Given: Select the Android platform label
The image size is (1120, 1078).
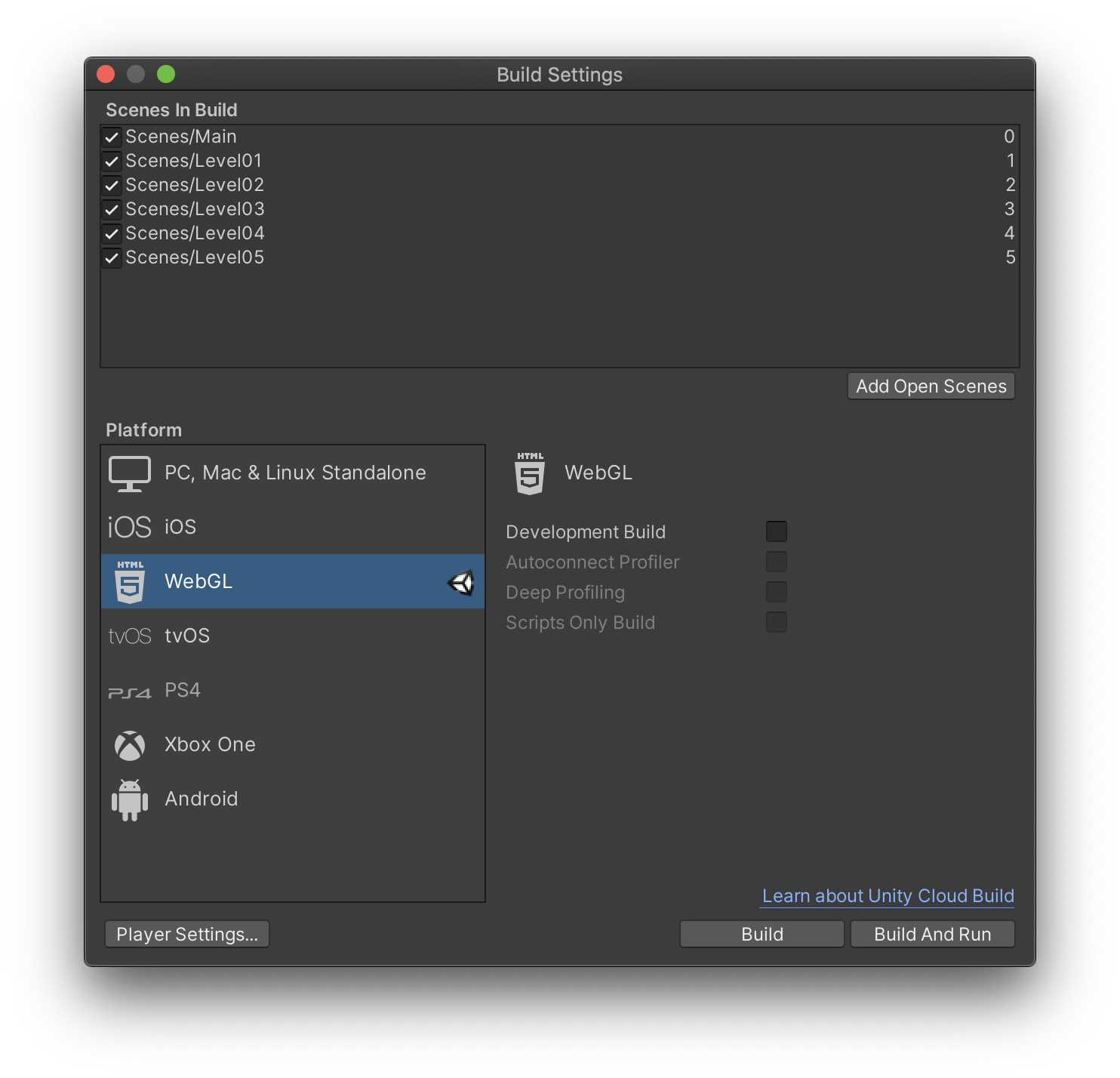Looking at the screenshot, I should coord(202,799).
